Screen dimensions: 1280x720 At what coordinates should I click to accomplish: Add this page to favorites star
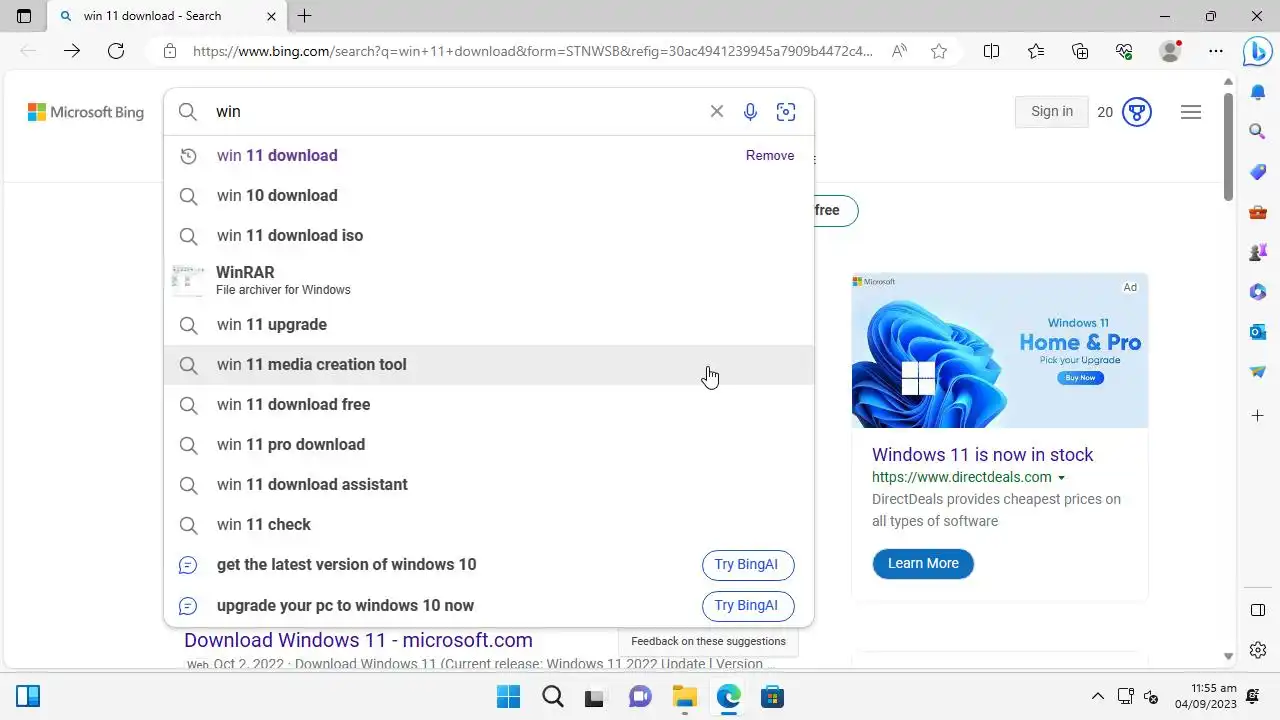pos(939,51)
